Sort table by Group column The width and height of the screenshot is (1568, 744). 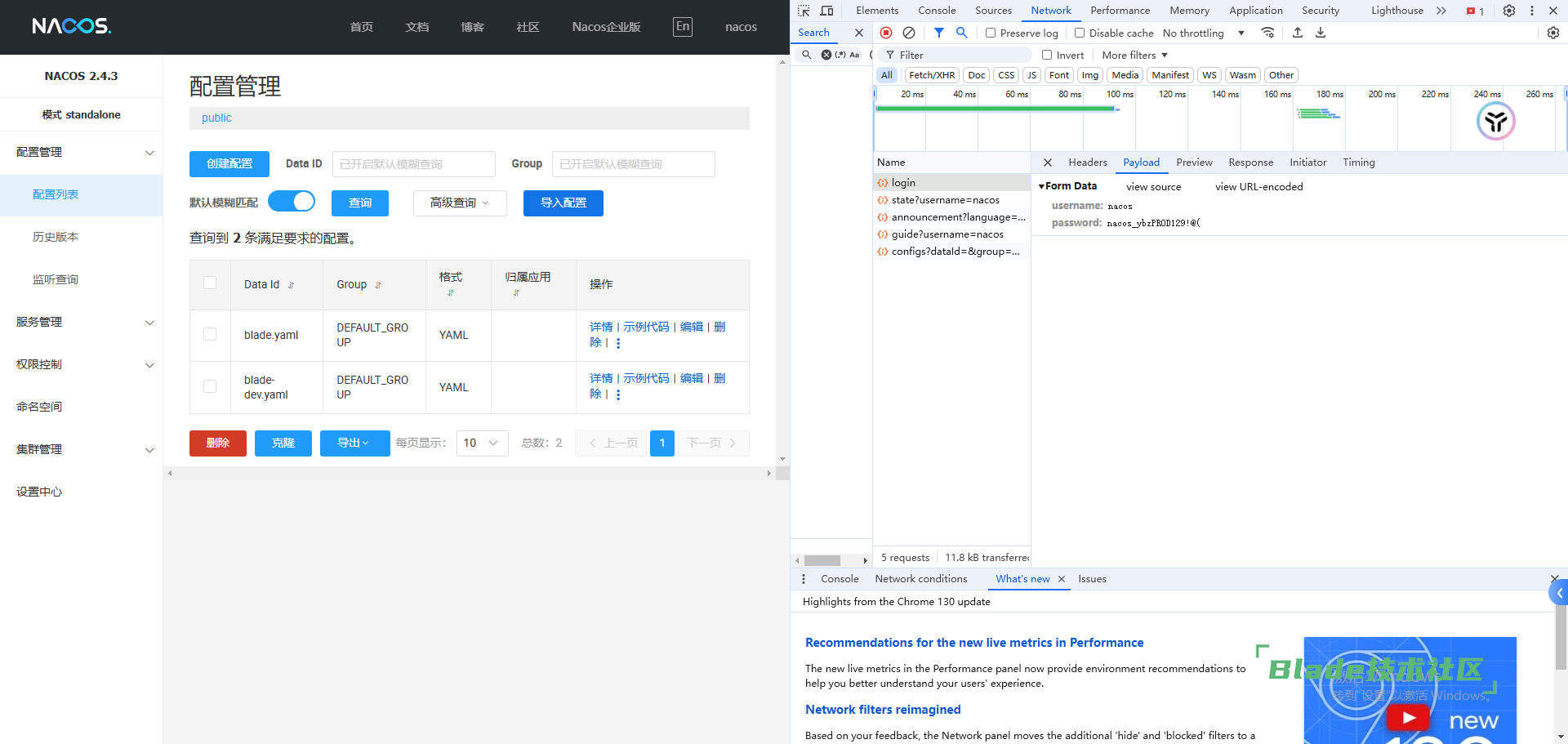tap(378, 285)
